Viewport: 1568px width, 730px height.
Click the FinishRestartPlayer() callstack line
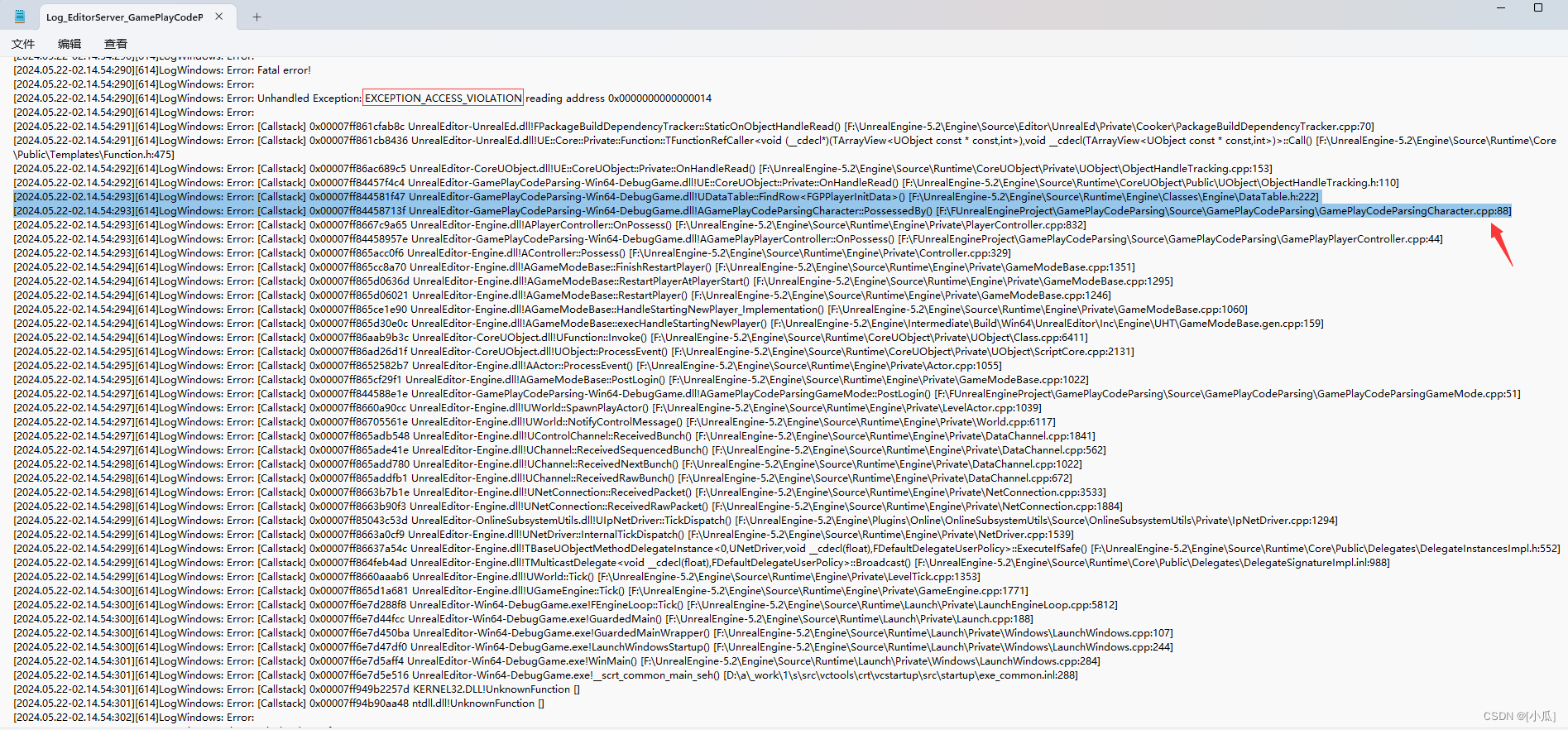click(x=574, y=267)
